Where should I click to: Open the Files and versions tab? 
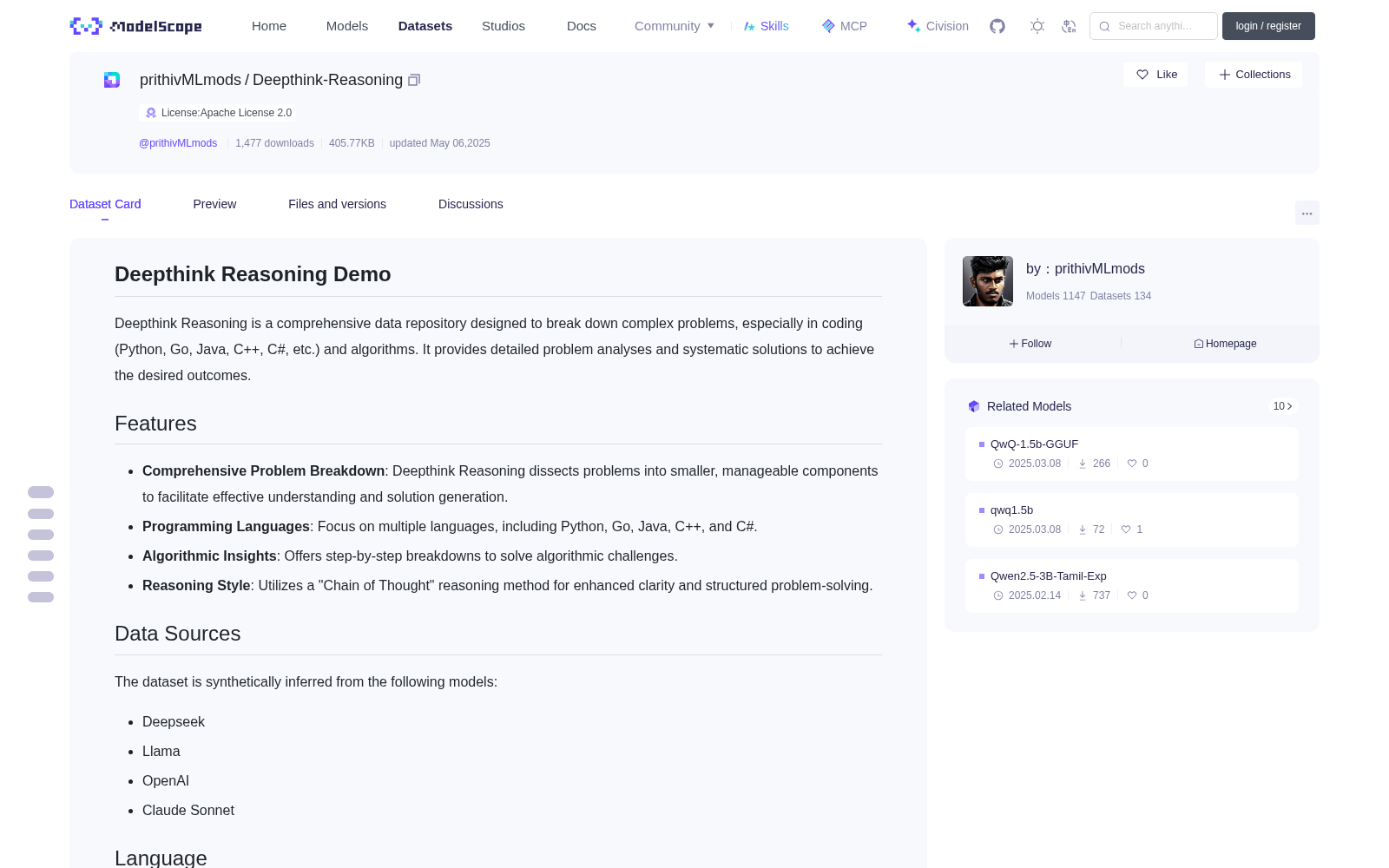click(337, 204)
